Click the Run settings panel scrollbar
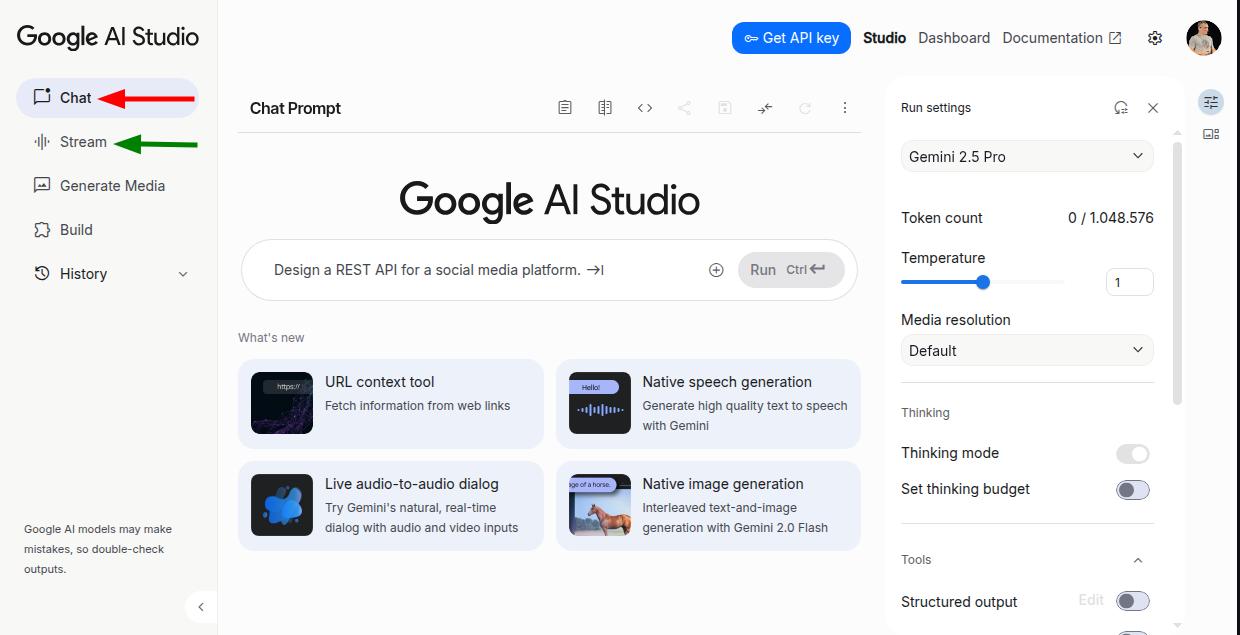The width and height of the screenshot is (1240, 635). pos(1177,273)
